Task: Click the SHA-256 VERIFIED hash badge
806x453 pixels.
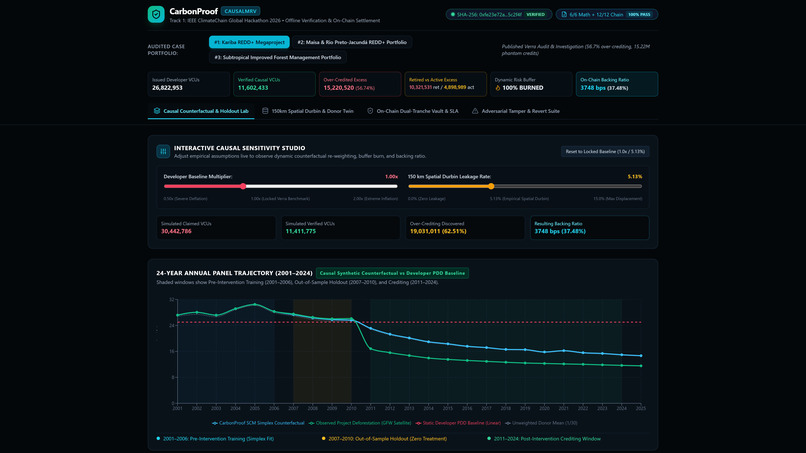Action: coord(499,14)
